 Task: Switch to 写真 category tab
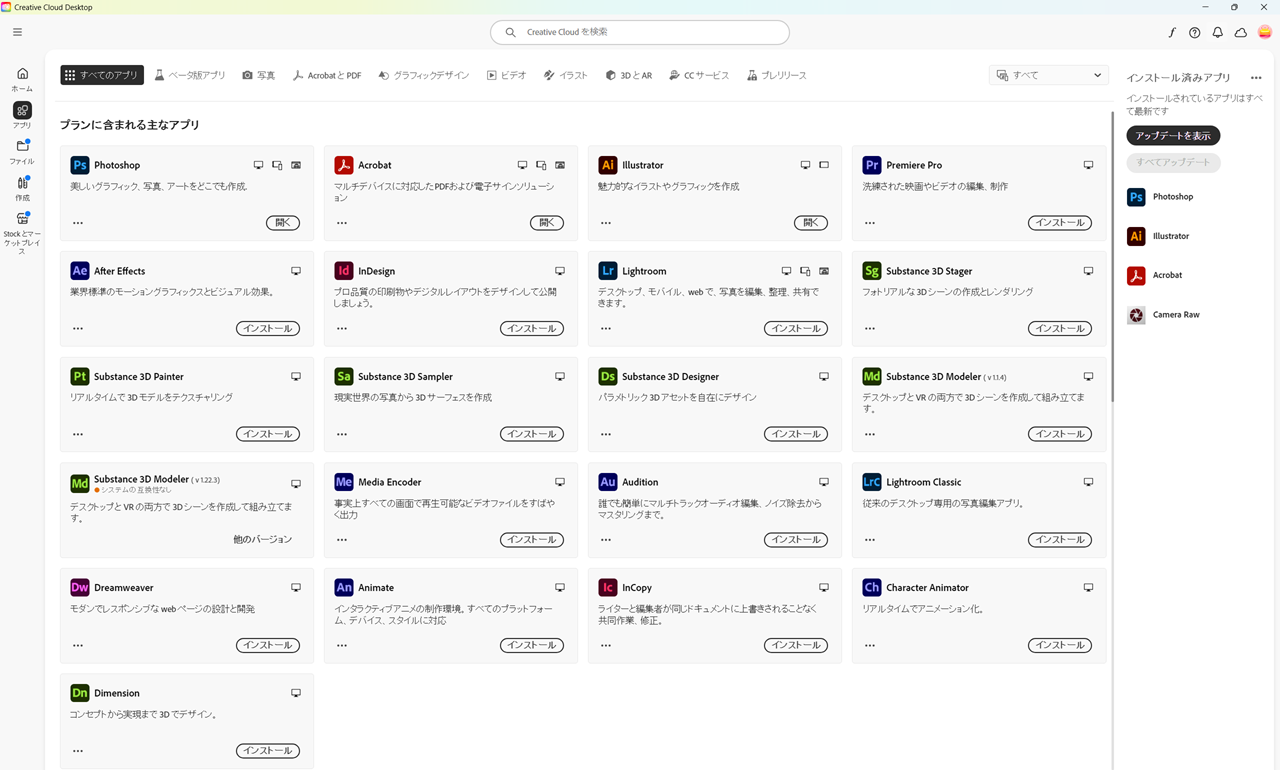pos(259,75)
